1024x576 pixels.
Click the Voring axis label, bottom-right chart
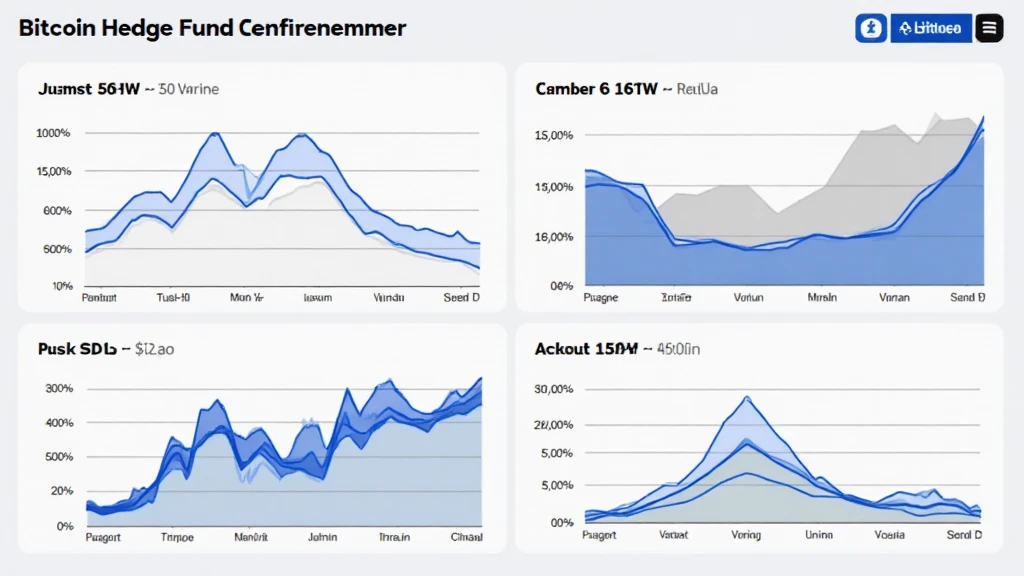tap(747, 535)
